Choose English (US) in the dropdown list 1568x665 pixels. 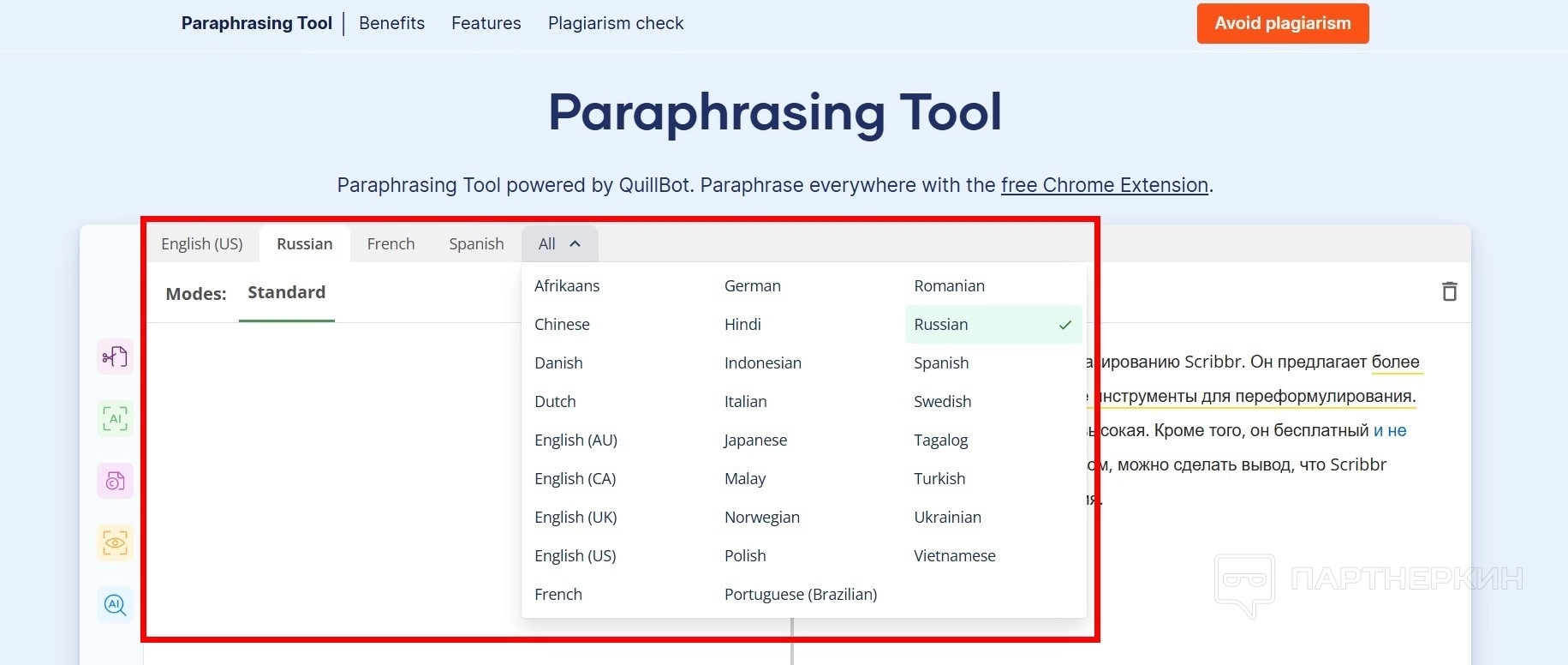click(575, 555)
